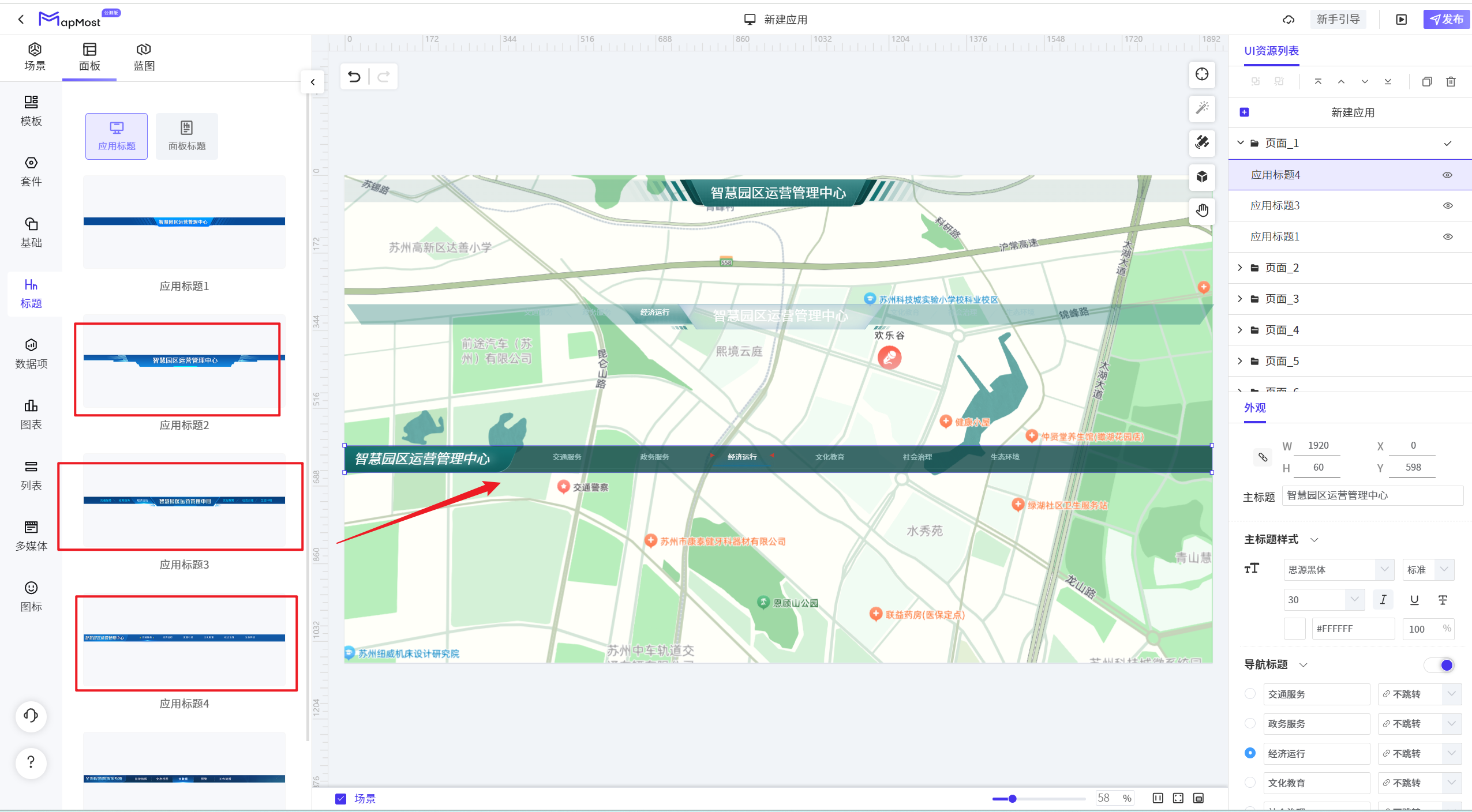This screenshot has height=812, width=1472.
Task: Open the 图表 sidebar category
Action: [x=31, y=414]
